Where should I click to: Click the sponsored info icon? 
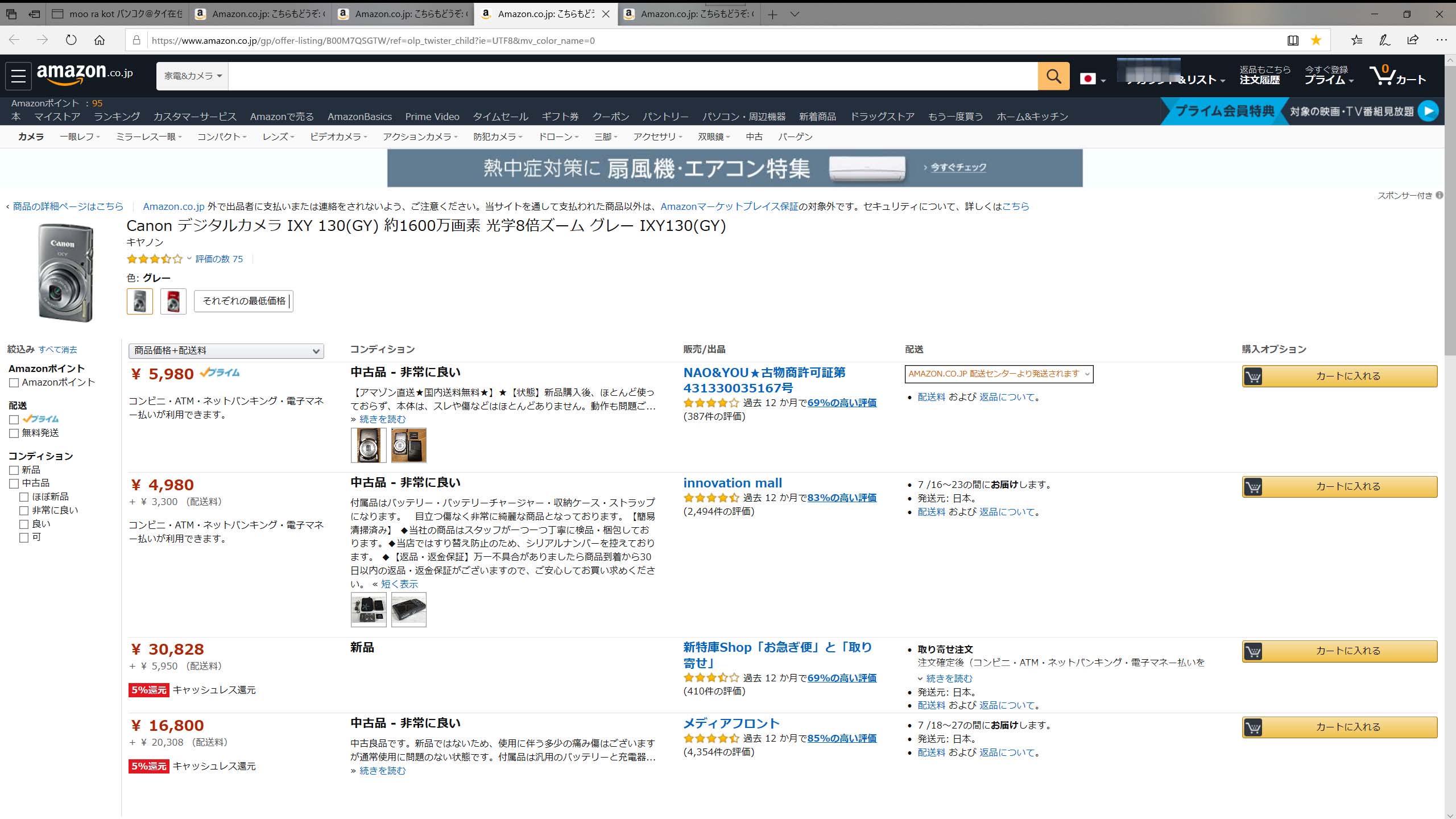1440,195
